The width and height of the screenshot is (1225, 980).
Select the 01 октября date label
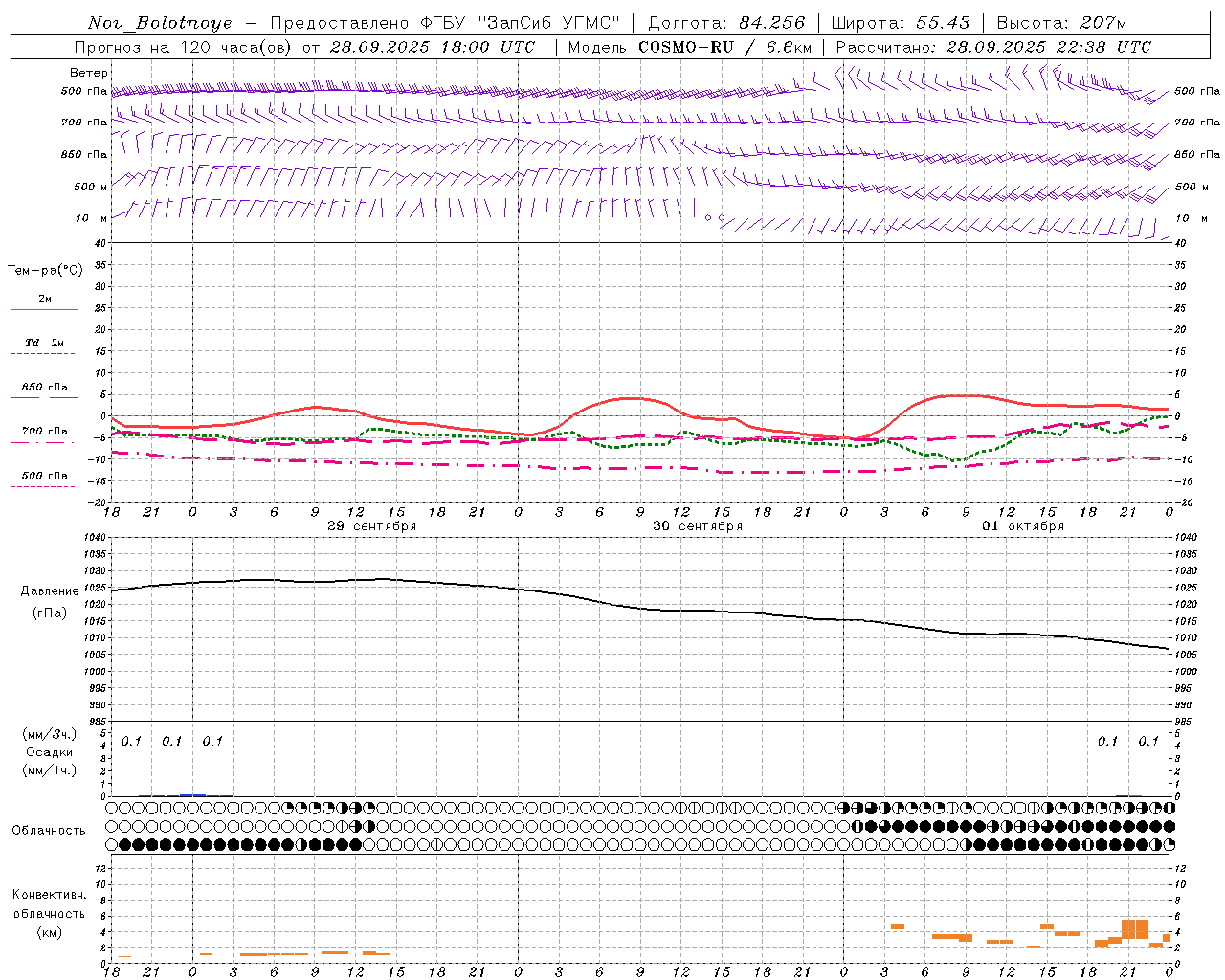point(1023,526)
